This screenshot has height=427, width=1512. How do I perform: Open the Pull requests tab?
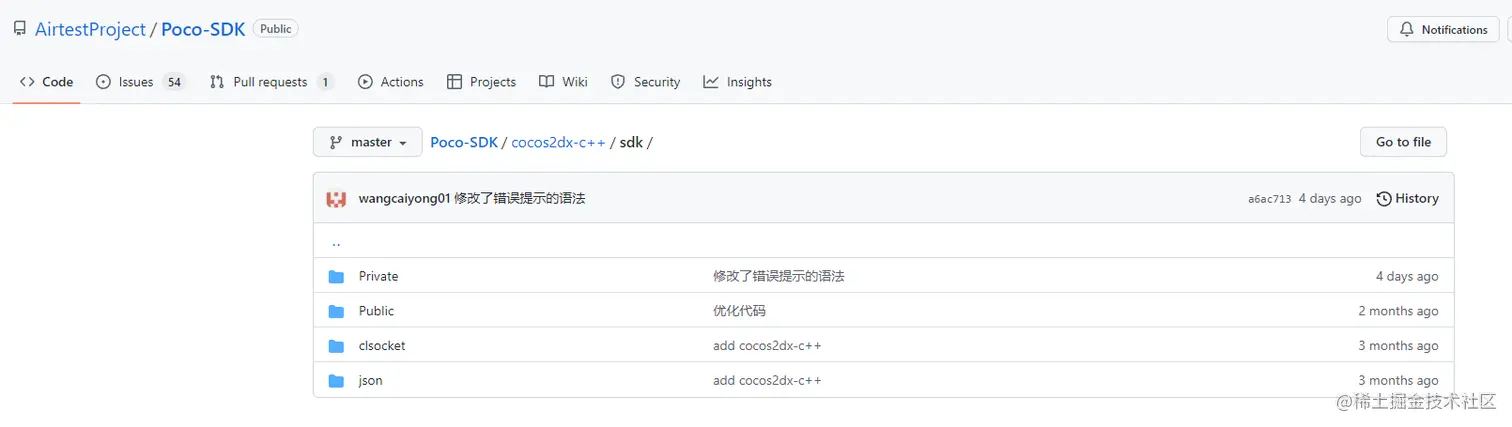271,82
